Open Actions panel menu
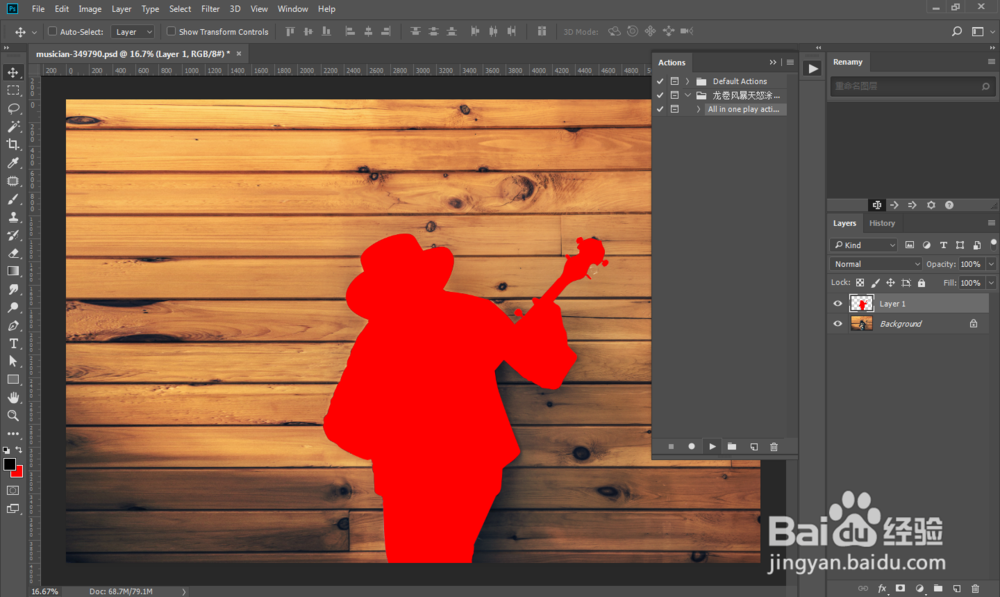The width and height of the screenshot is (1000, 597). pos(790,63)
